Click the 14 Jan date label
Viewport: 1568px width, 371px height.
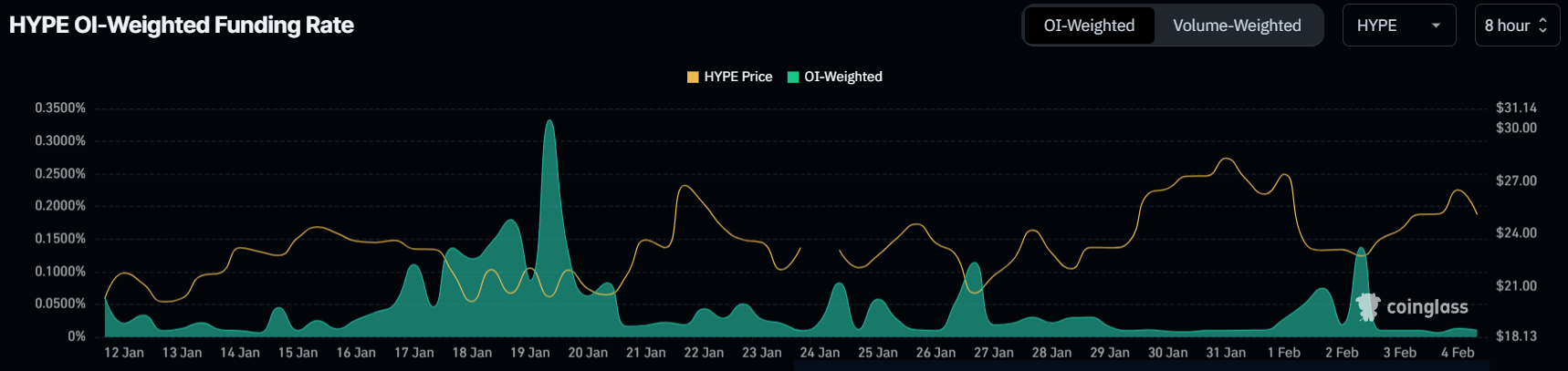[240, 353]
